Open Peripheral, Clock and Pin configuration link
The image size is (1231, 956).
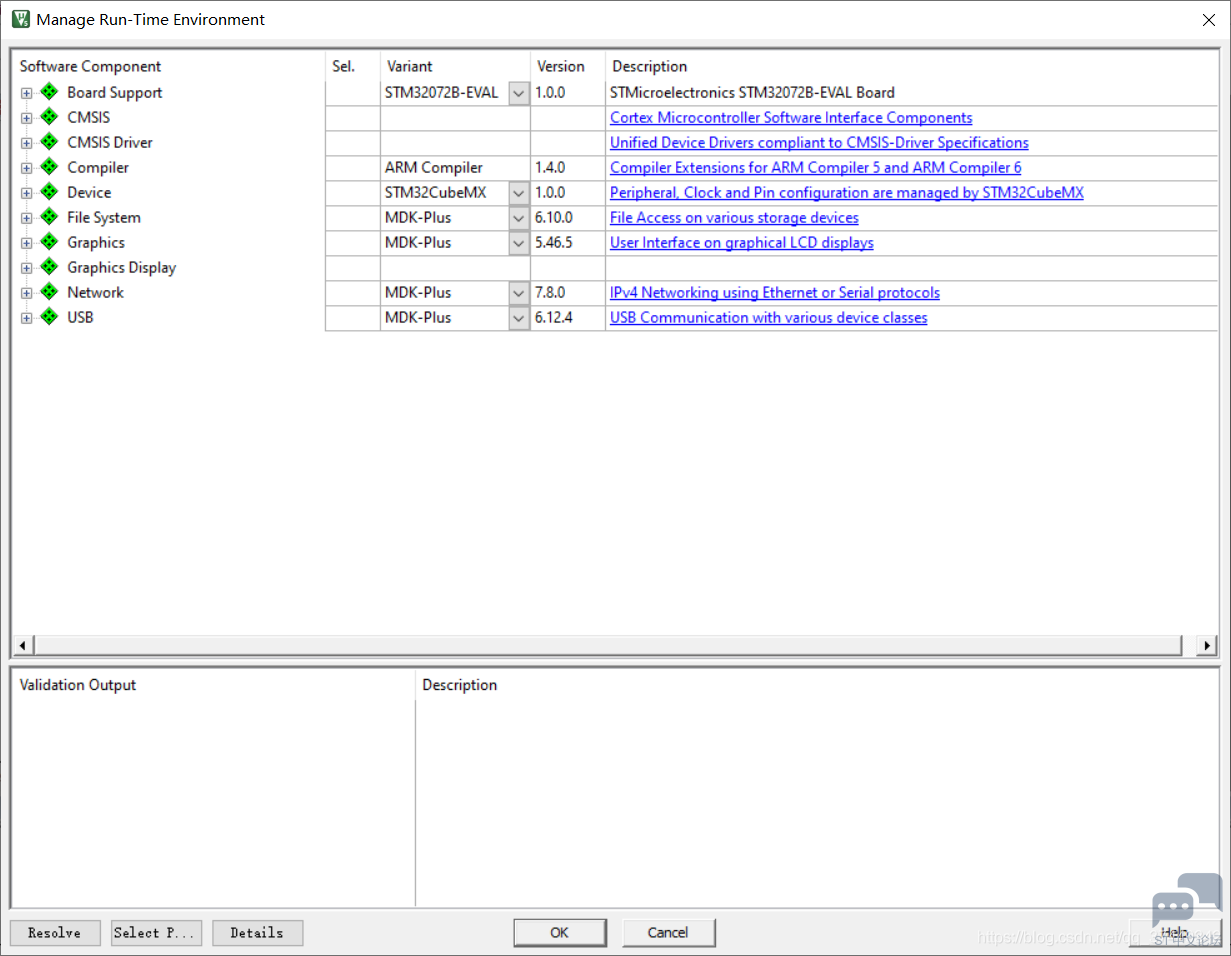[847, 193]
